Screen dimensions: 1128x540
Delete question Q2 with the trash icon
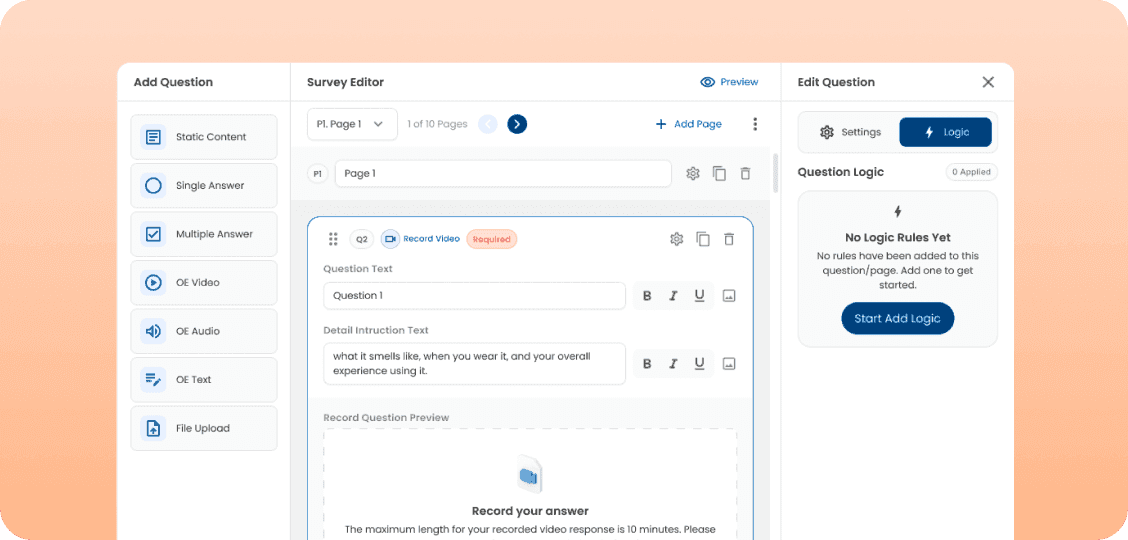point(729,239)
